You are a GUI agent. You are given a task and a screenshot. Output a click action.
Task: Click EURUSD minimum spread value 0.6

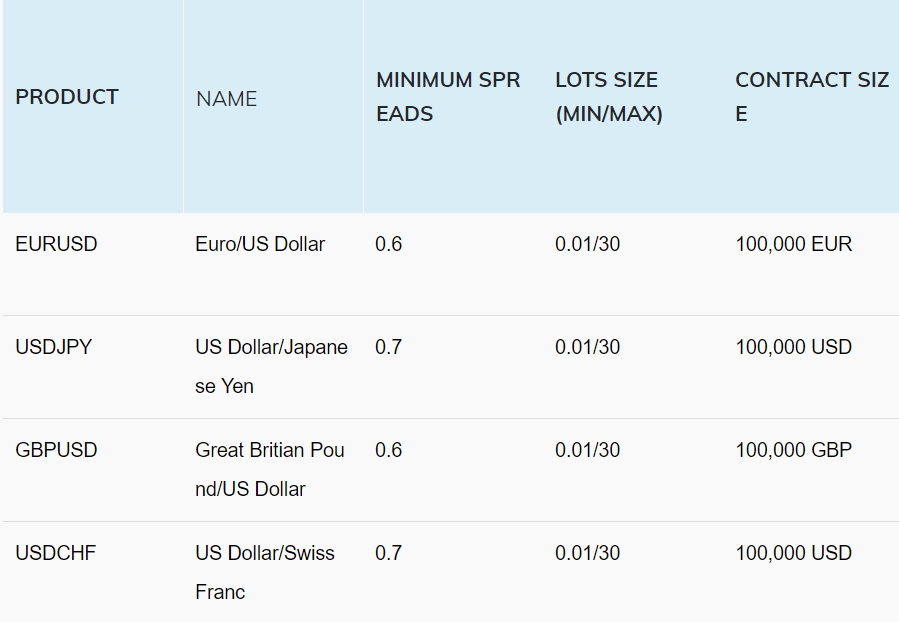coord(388,244)
